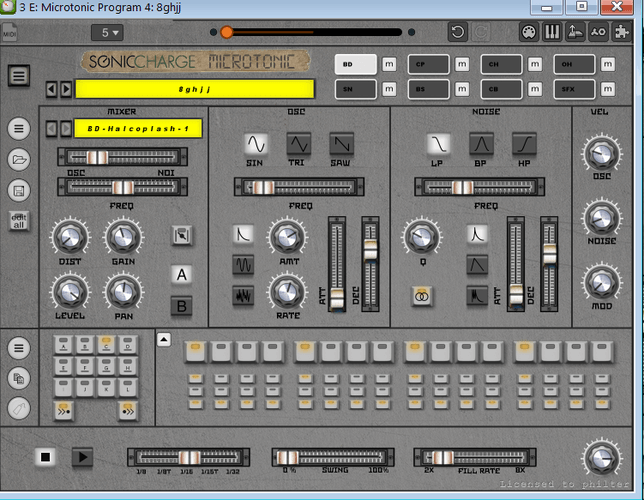The height and width of the screenshot is (500, 644).
Task: Choose the BP noise filter
Action: click(x=481, y=144)
